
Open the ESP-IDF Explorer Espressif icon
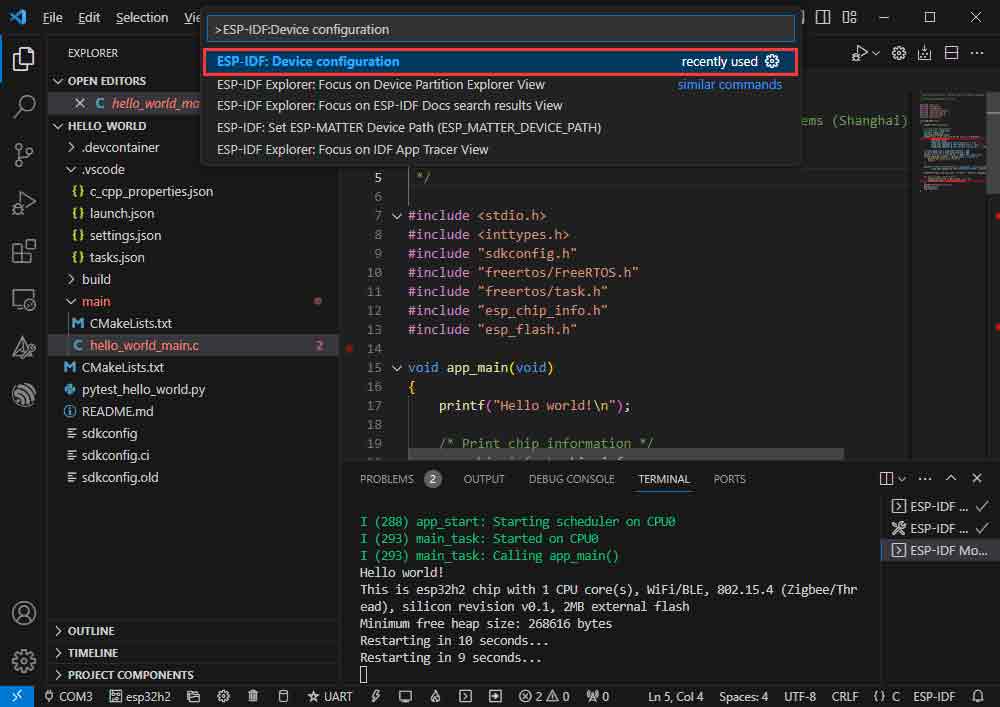point(24,395)
